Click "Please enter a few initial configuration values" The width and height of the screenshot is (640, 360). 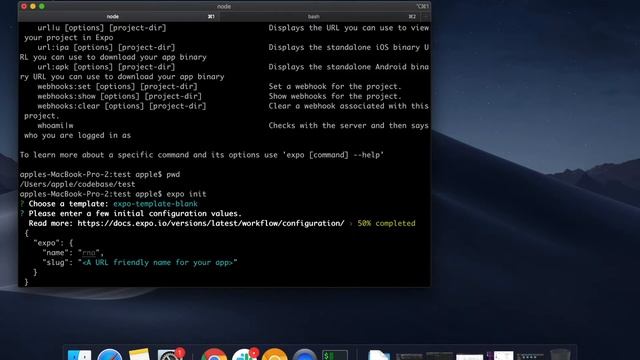click(x=135, y=213)
